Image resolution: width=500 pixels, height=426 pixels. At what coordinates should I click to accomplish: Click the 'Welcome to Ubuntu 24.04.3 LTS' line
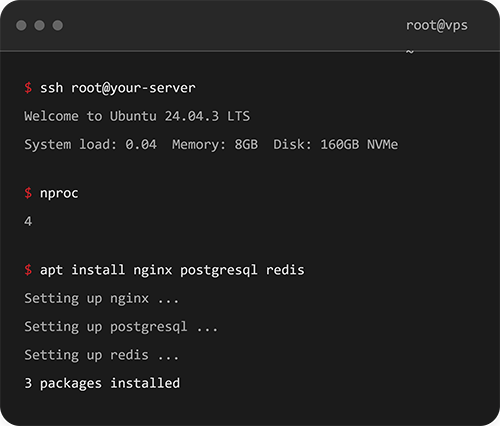(137, 116)
